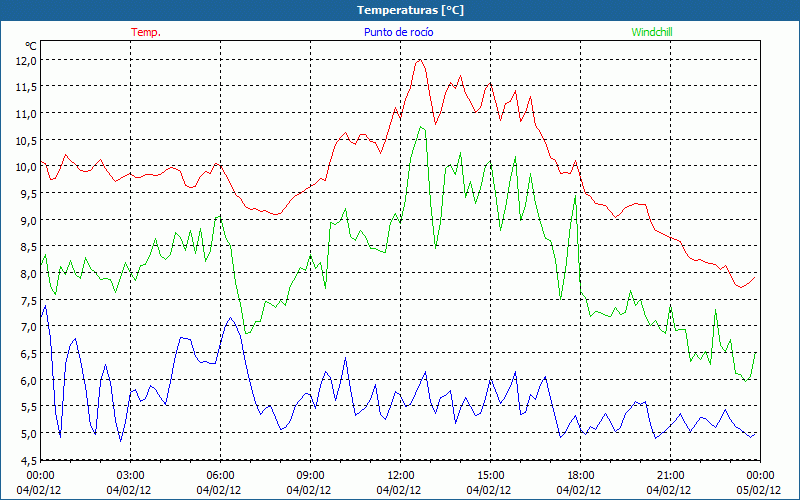Viewport: 800px width, 500px height.
Task: Click the 5,0 y-axis value
Action: click(x=29, y=434)
